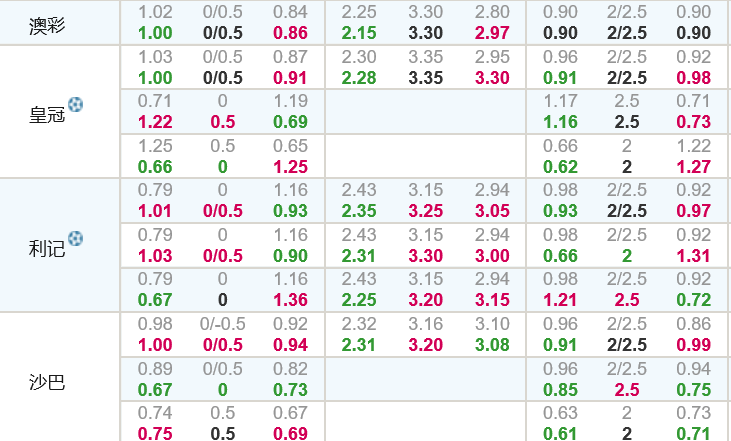The image size is (731, 441).
Task: Click the soccer ball icon beside 皇冠
Action: click(x=76, y=104)
